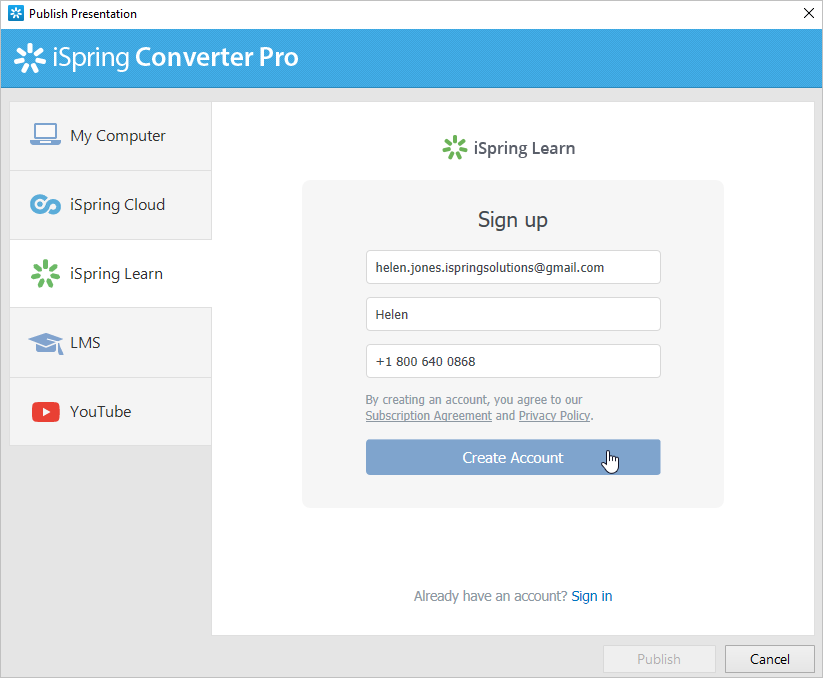The width and height of the screenshot is (823, 678).
Task: Click the iSpring Cloud infinity icon
Action: [45, 205]
